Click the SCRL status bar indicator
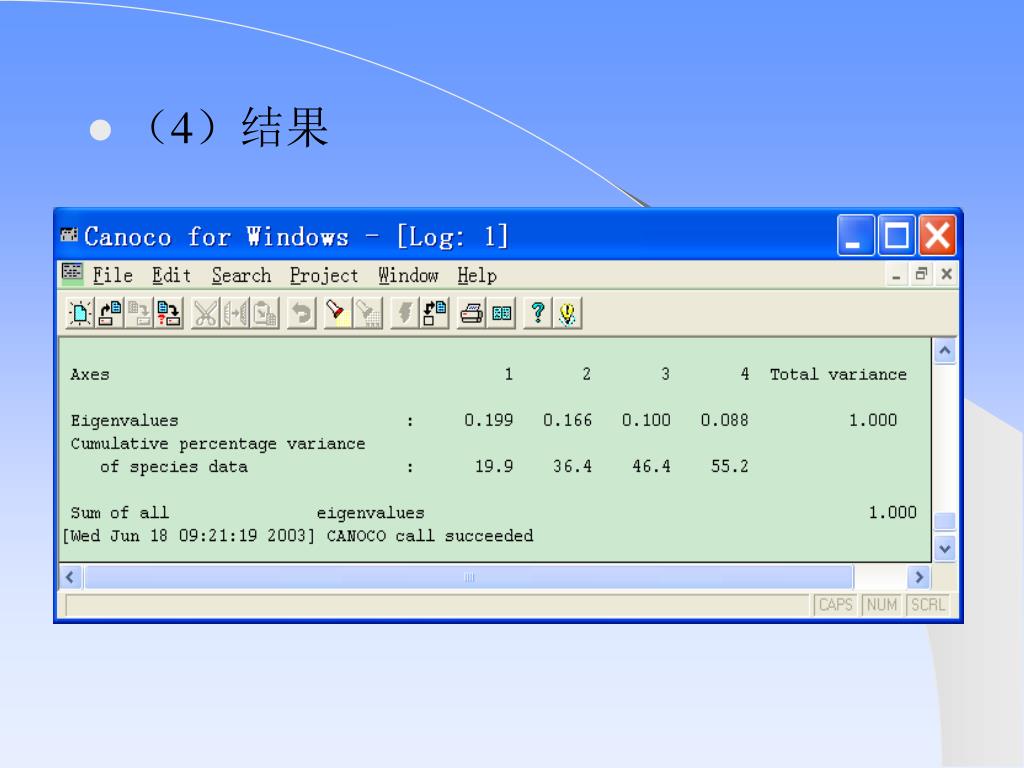Image resolution: width=1024 pixels, height=768 pixels. tap(927, 605)
